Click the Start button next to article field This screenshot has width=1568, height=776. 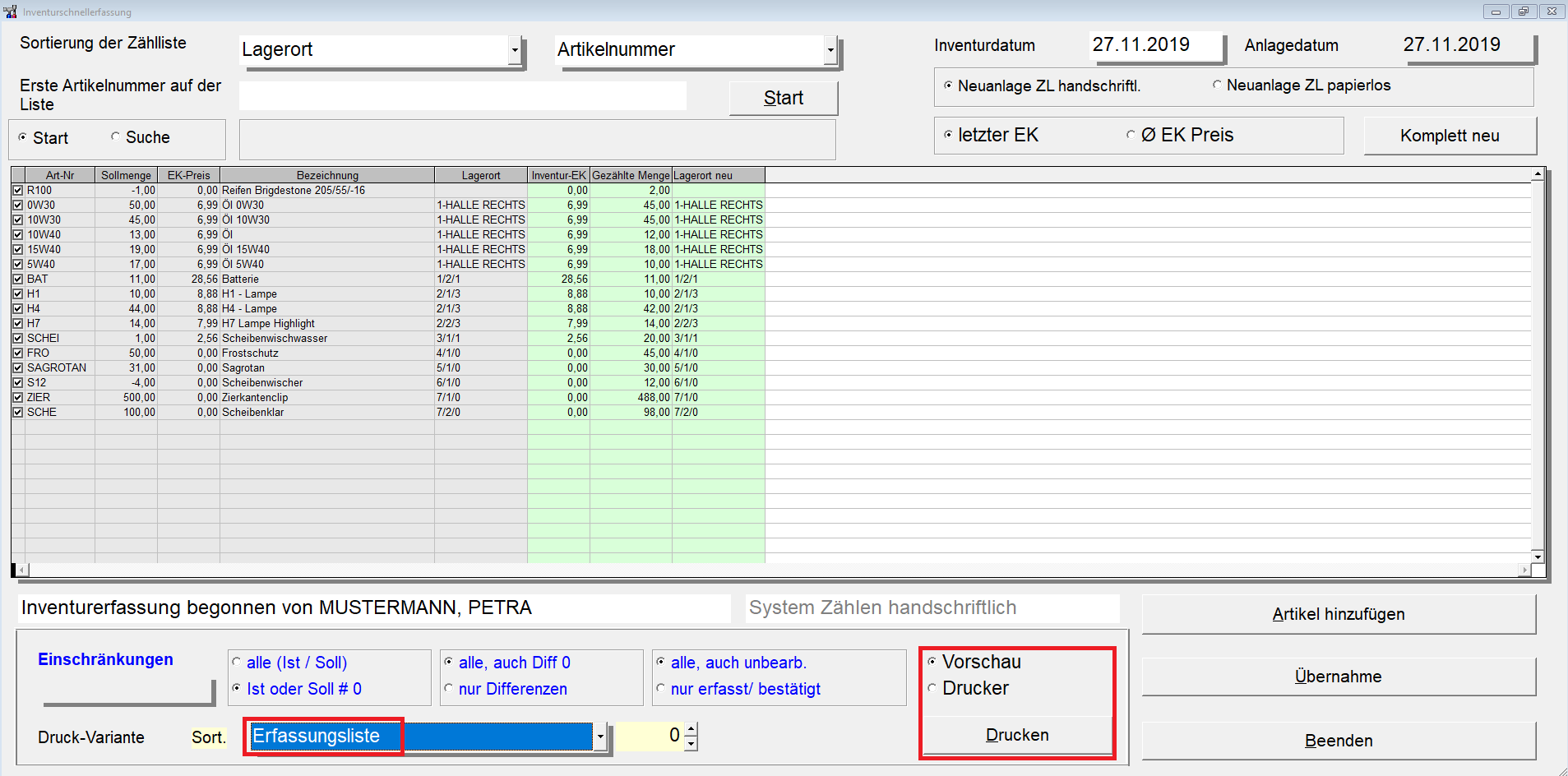tap(784, 98)
